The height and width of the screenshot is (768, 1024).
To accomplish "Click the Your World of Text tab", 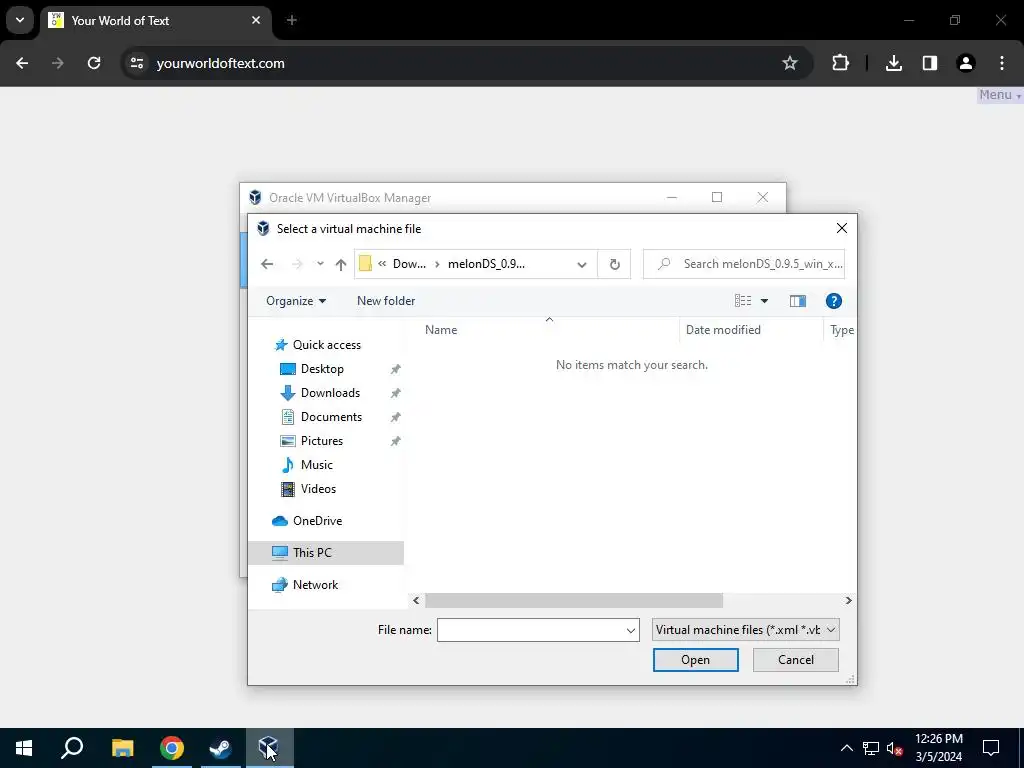I will point(155,20).
